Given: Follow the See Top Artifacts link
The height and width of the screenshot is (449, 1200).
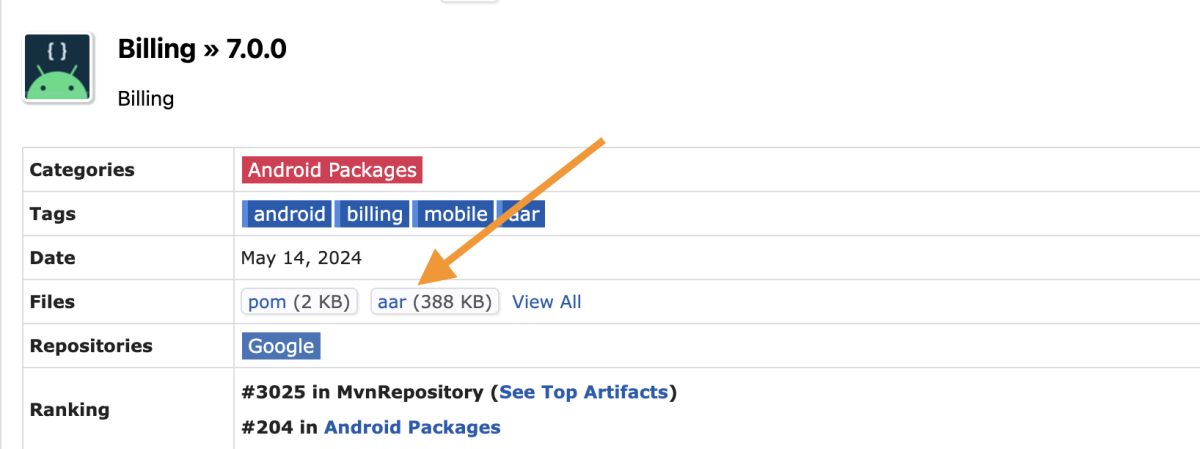Looking at the screenshot, I should coord(583,392).
